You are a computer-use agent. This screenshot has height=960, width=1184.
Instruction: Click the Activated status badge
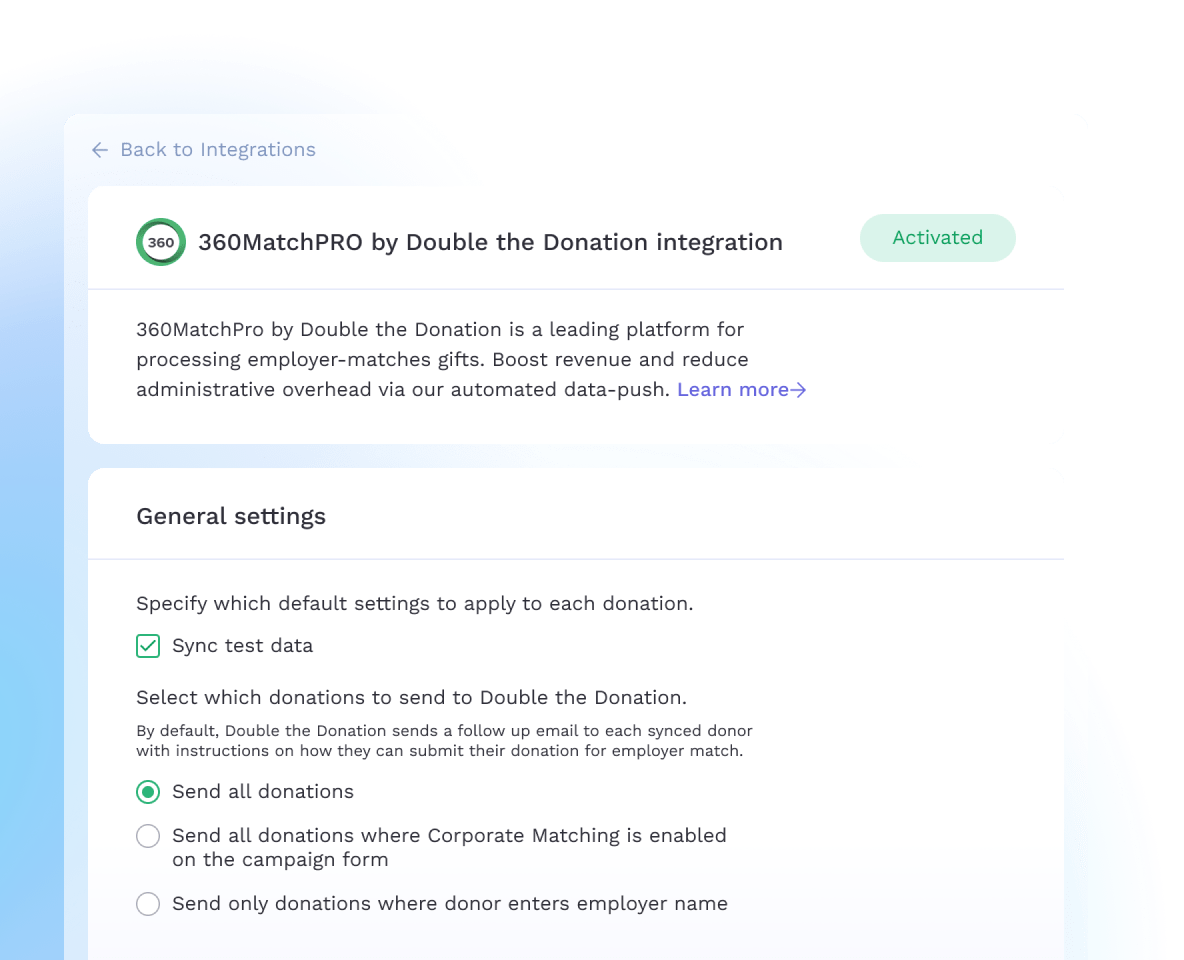(x=937, y=238)
